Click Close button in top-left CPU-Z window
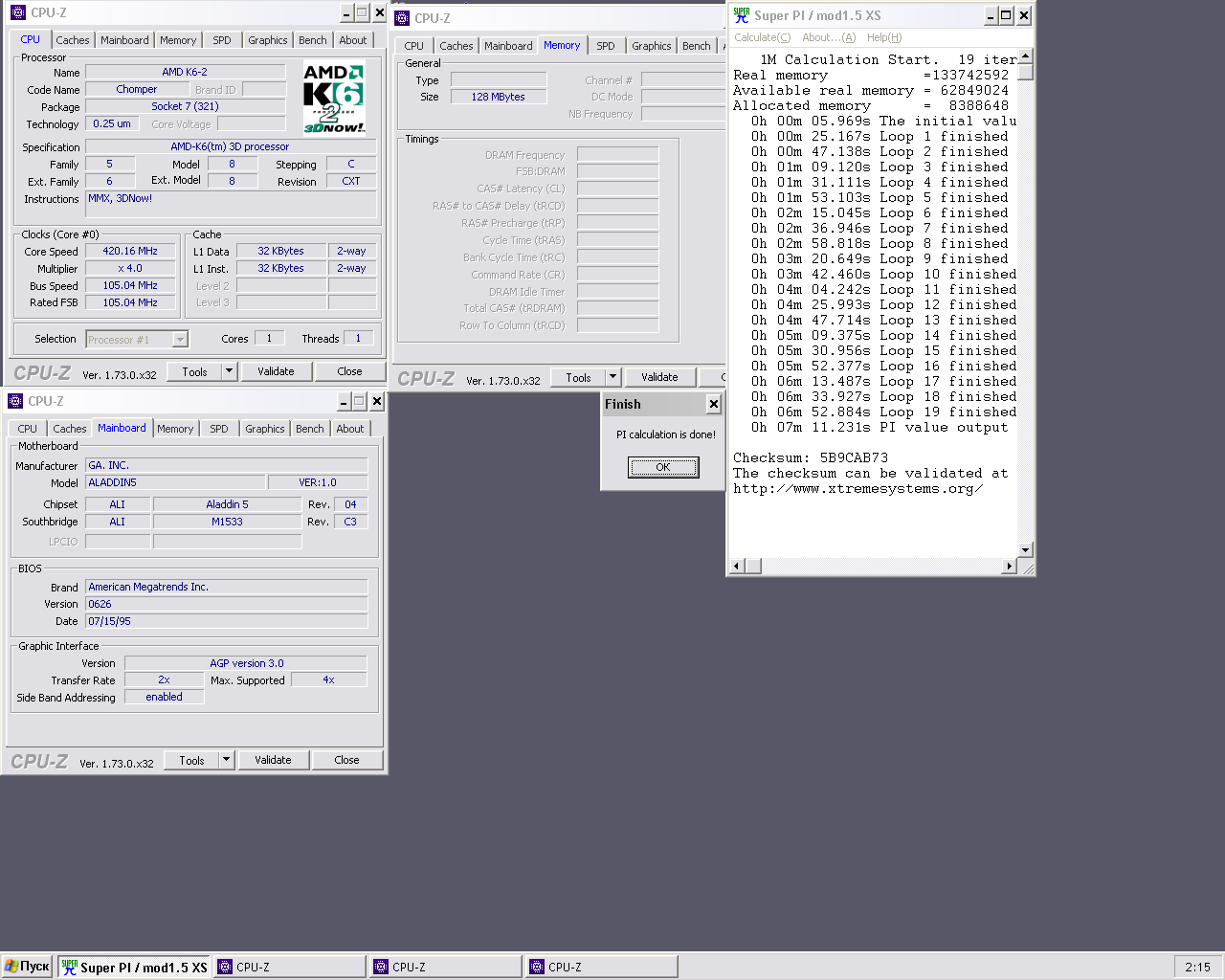Viewport: 1225px width, 980px height. click(349, 371)
